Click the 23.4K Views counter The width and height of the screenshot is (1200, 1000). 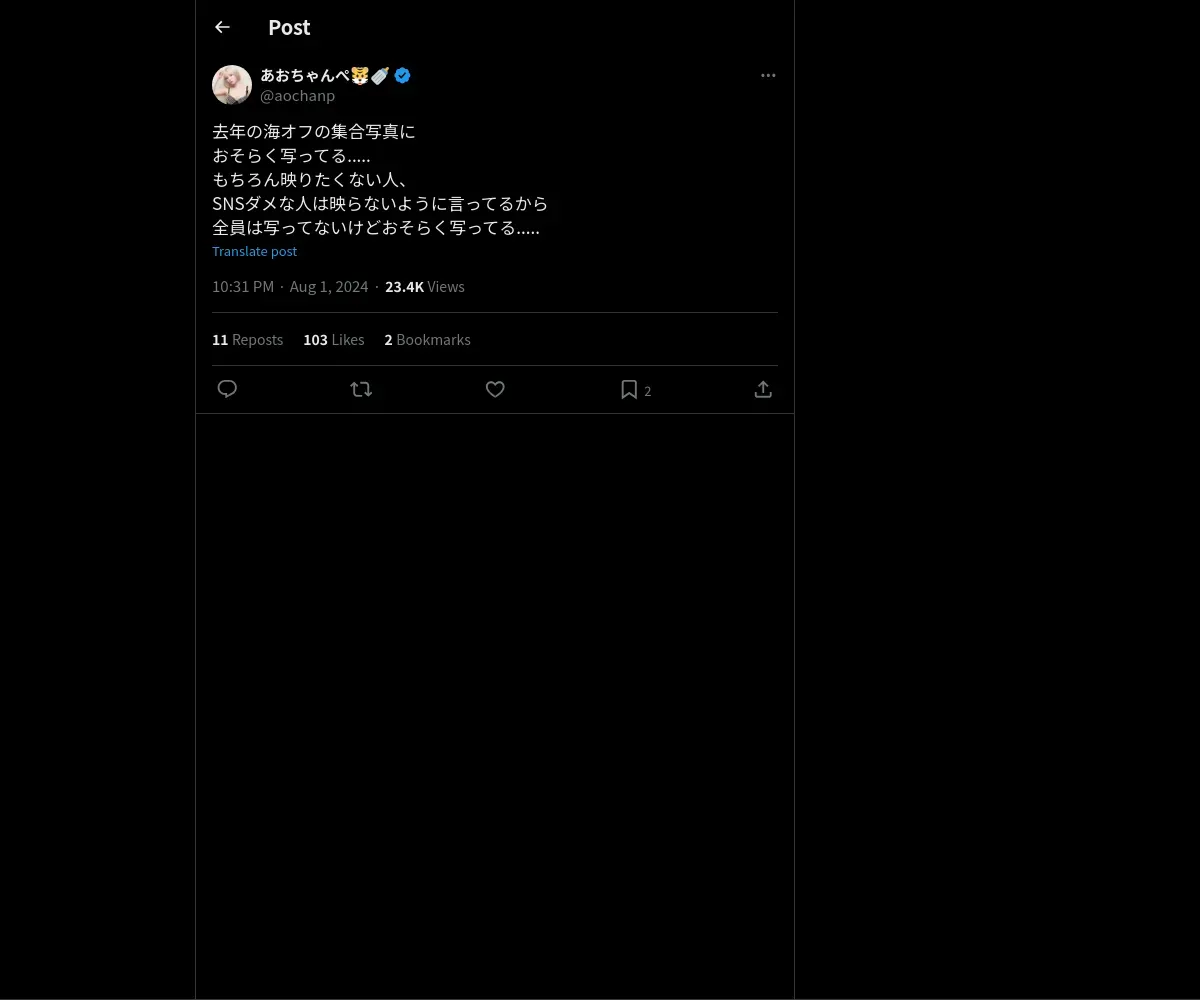pos(425,287)
